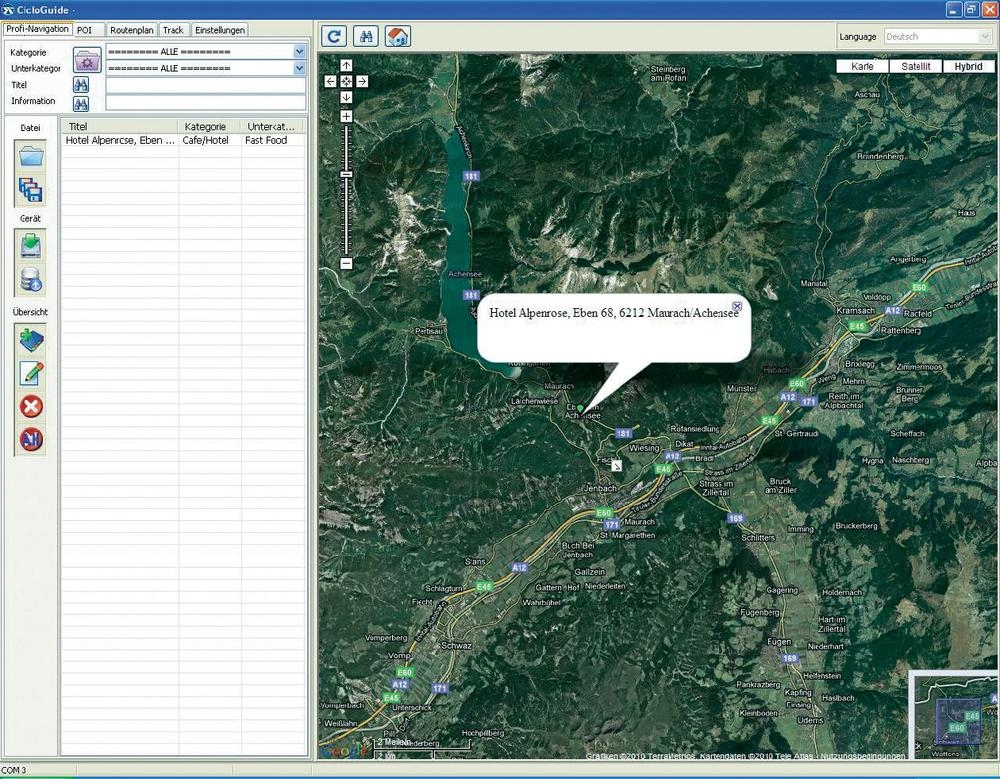
Task: Click the home icon in the map toolbar
Action: 398,36
